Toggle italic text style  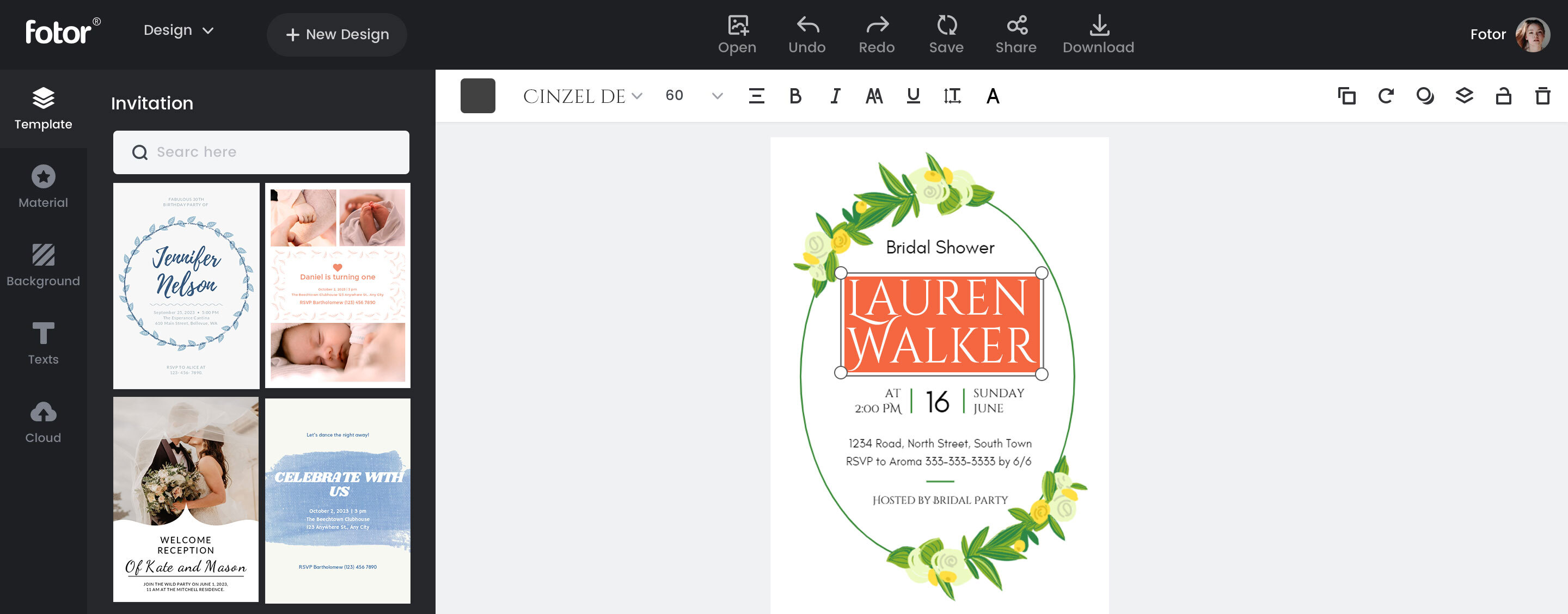pos(835,96)
